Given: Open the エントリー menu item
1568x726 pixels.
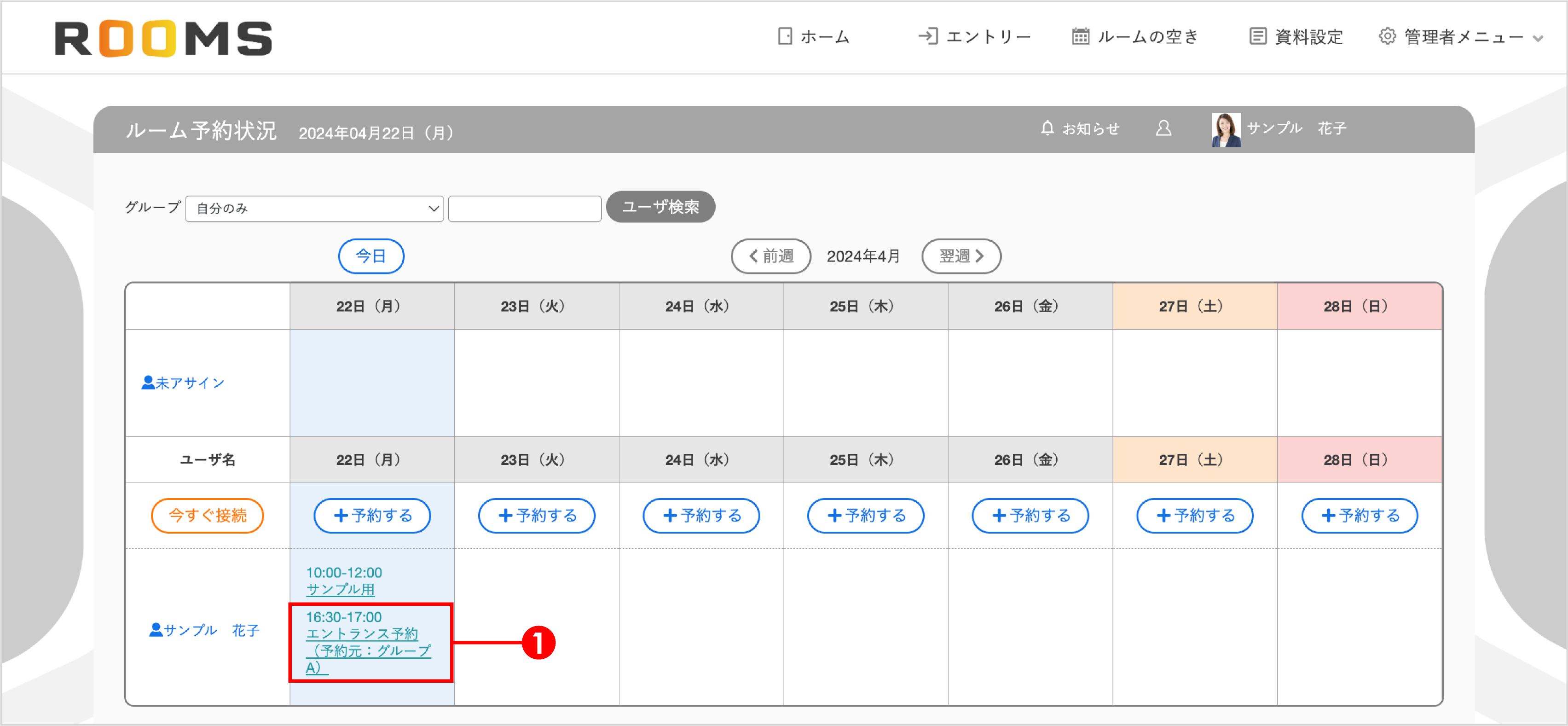Looking at the screenshot, I should click(x=974, y=36).
